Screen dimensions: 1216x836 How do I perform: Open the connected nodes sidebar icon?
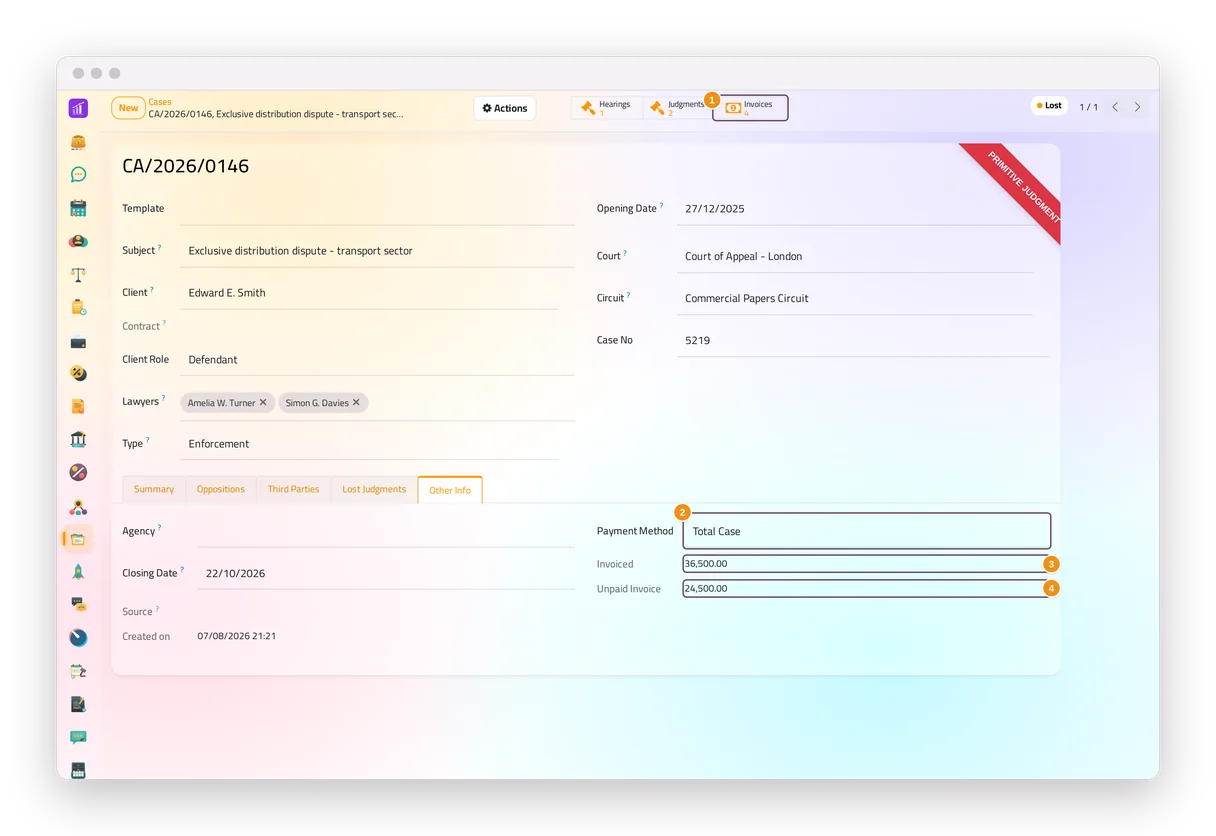point(78,506)
